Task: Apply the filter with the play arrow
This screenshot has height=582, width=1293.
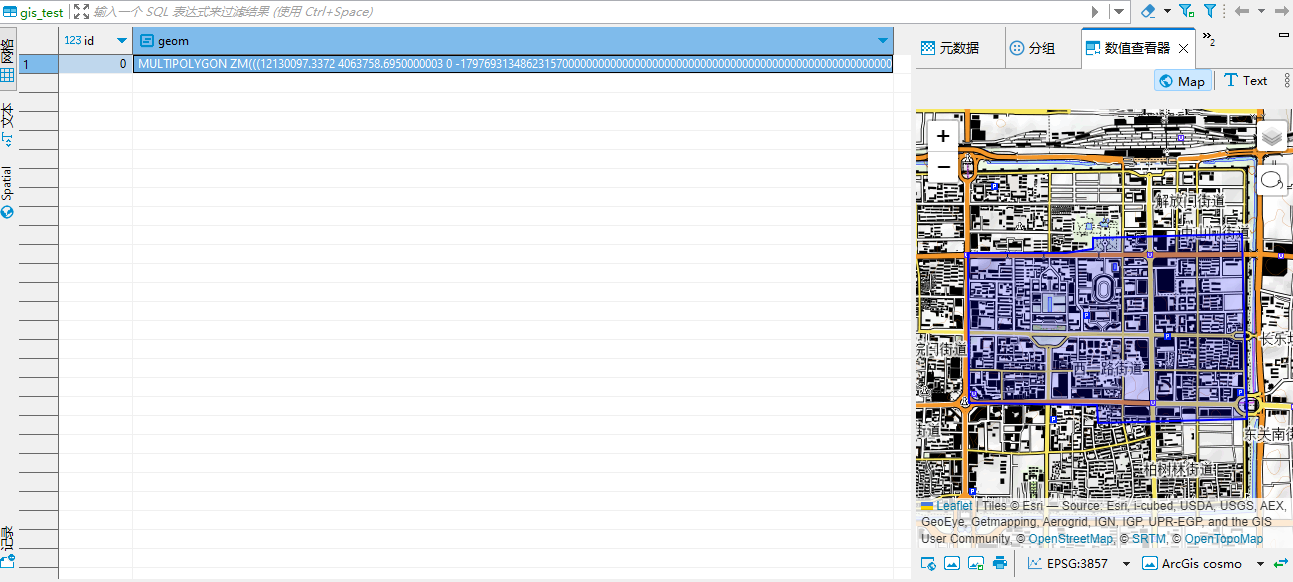Action: pos(1097,12)
